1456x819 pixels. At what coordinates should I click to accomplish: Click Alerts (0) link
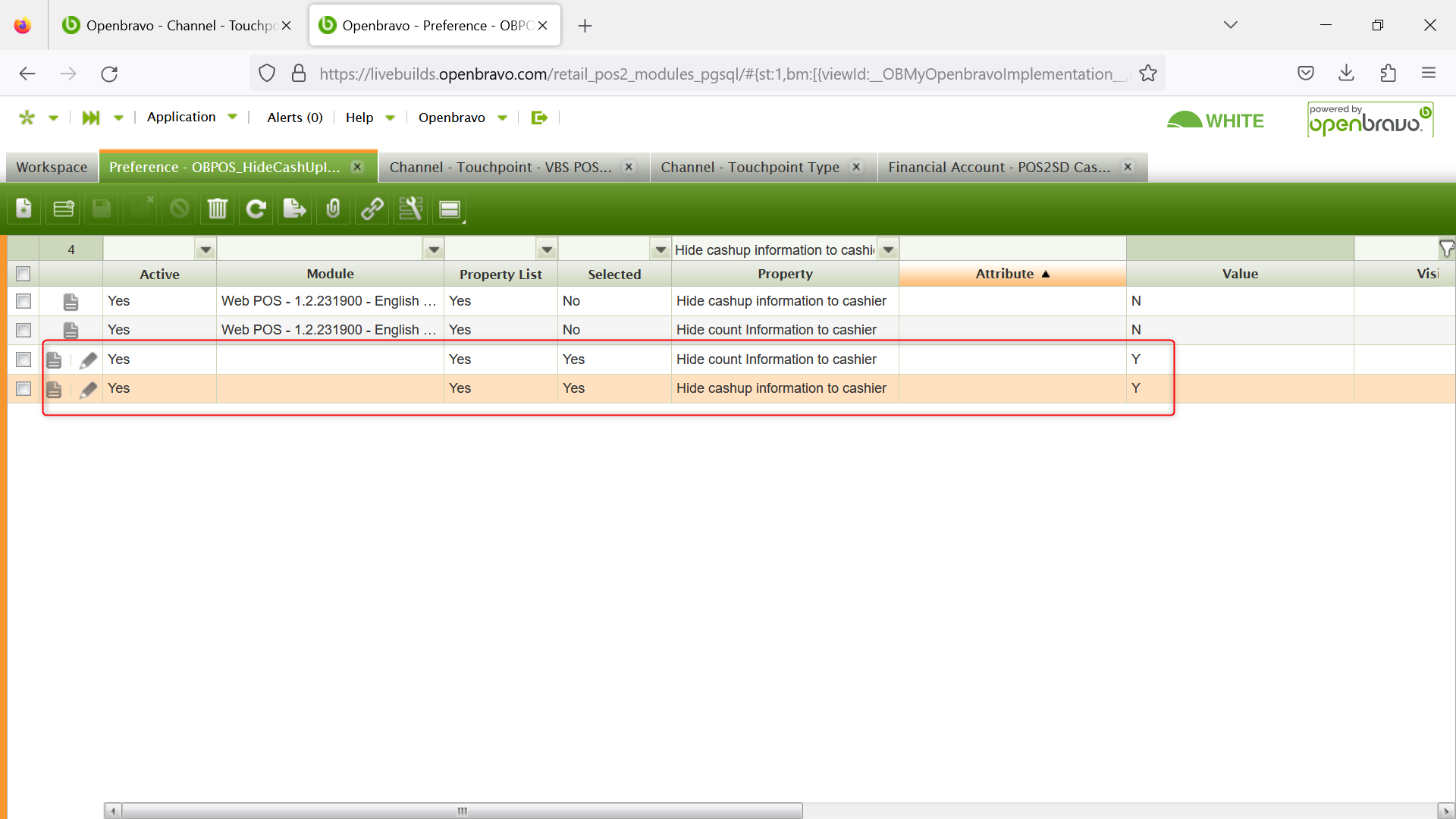[x=294, y=118]
